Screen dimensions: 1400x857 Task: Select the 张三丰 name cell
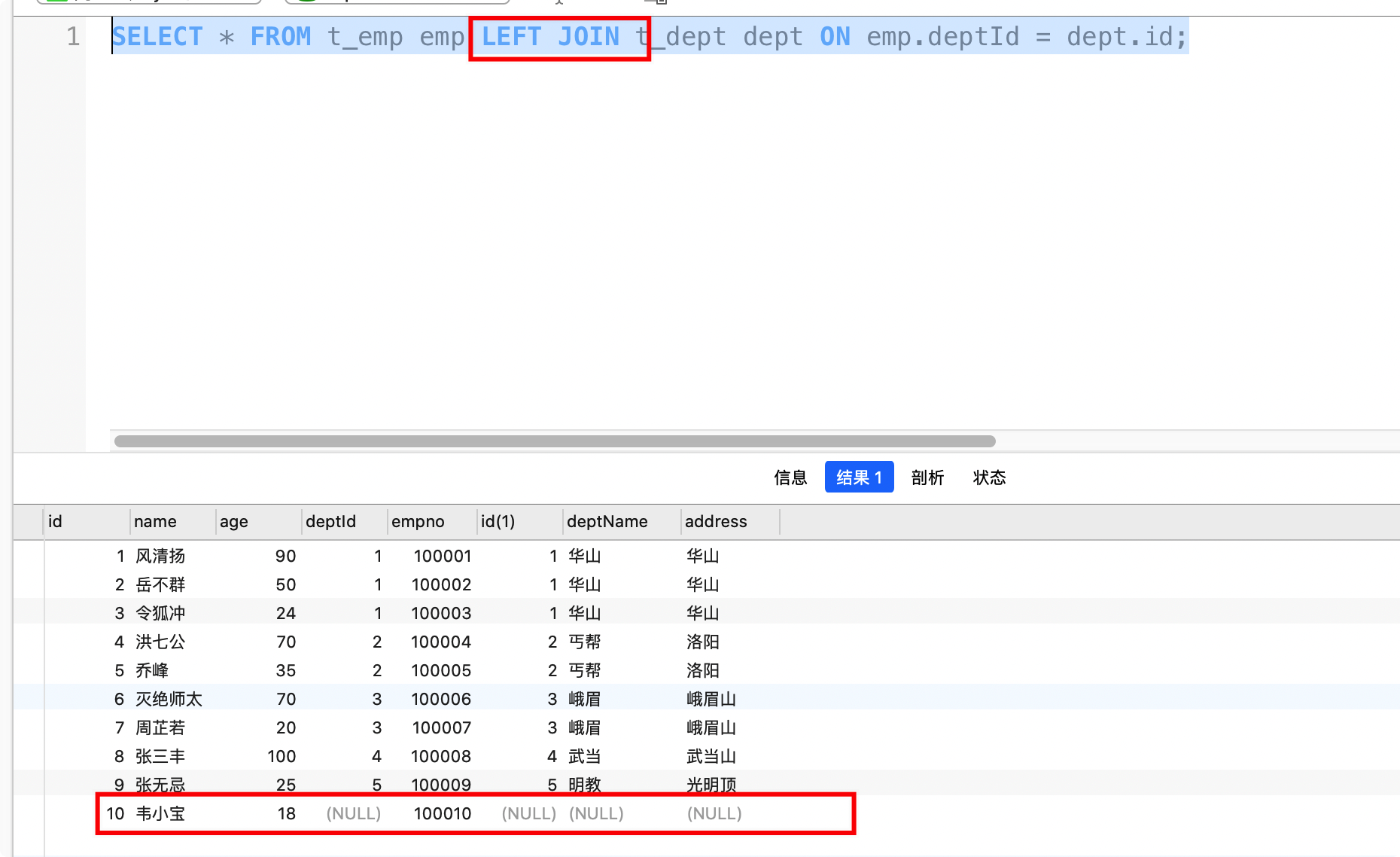[160, 756]
